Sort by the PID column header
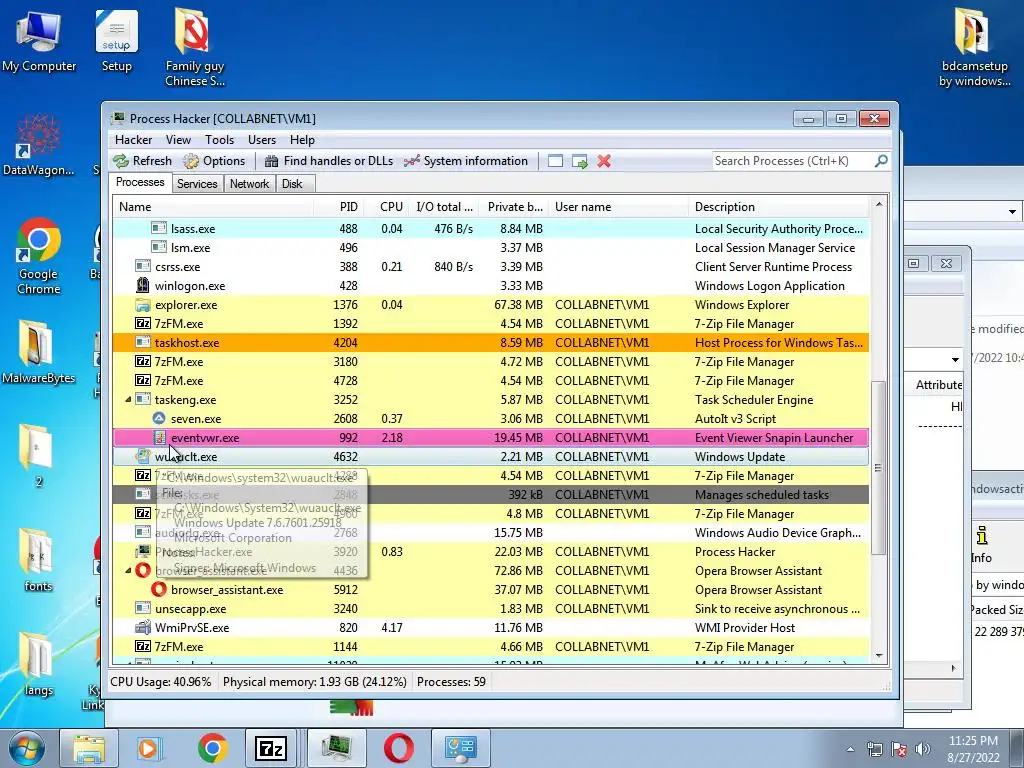The width and height of the screenshot is (1024, 768). click(x=339, y=207)
